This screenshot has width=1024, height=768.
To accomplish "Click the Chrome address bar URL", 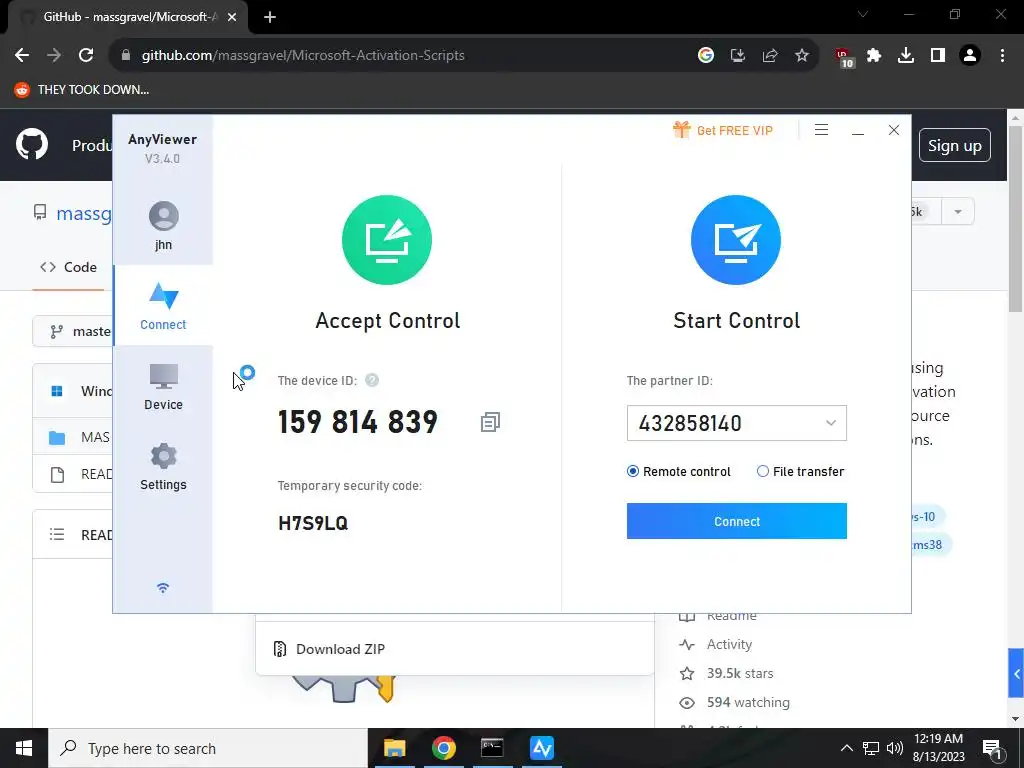I will pos(303,56).
